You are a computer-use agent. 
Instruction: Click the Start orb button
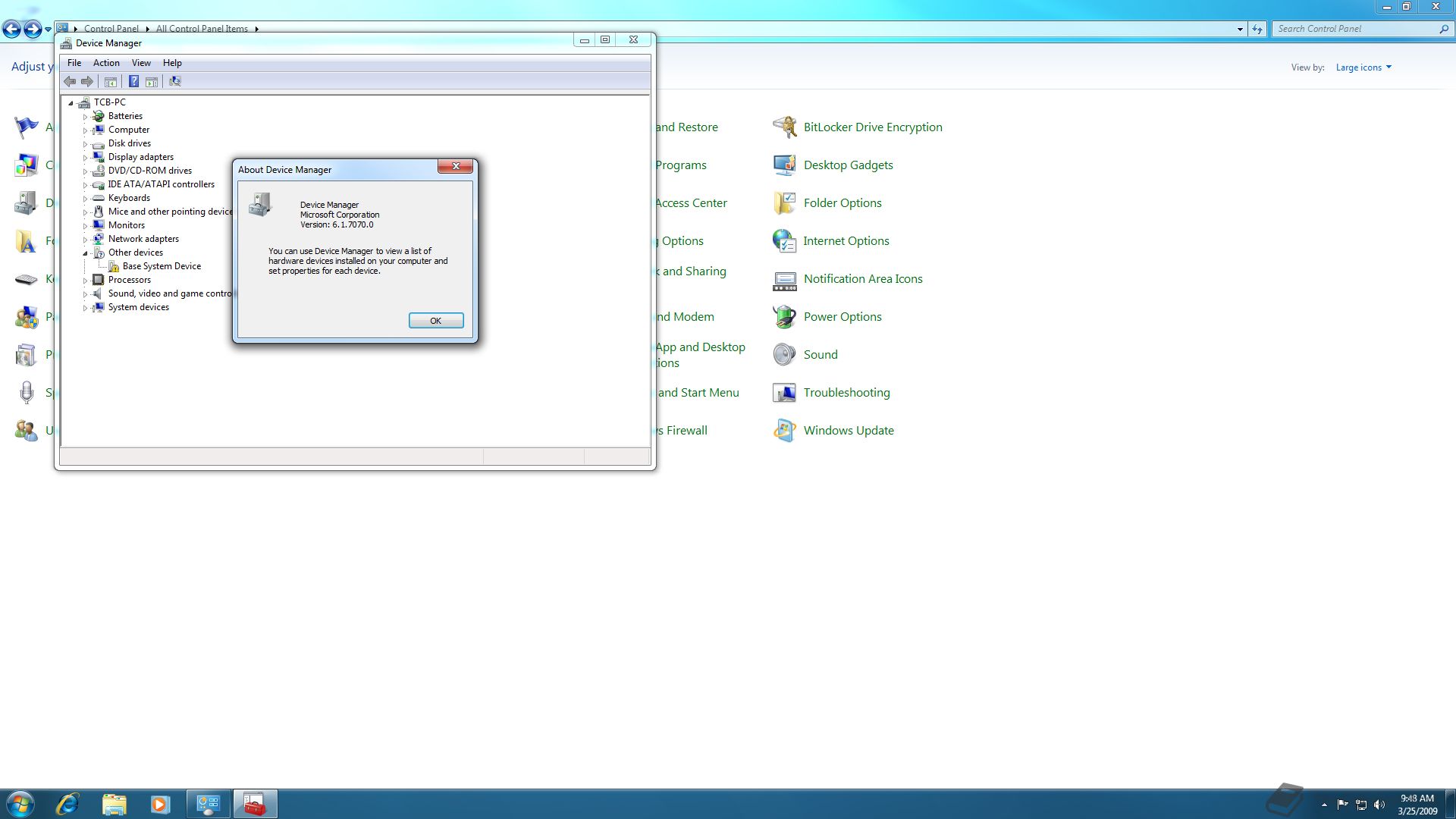pos(20,804)
